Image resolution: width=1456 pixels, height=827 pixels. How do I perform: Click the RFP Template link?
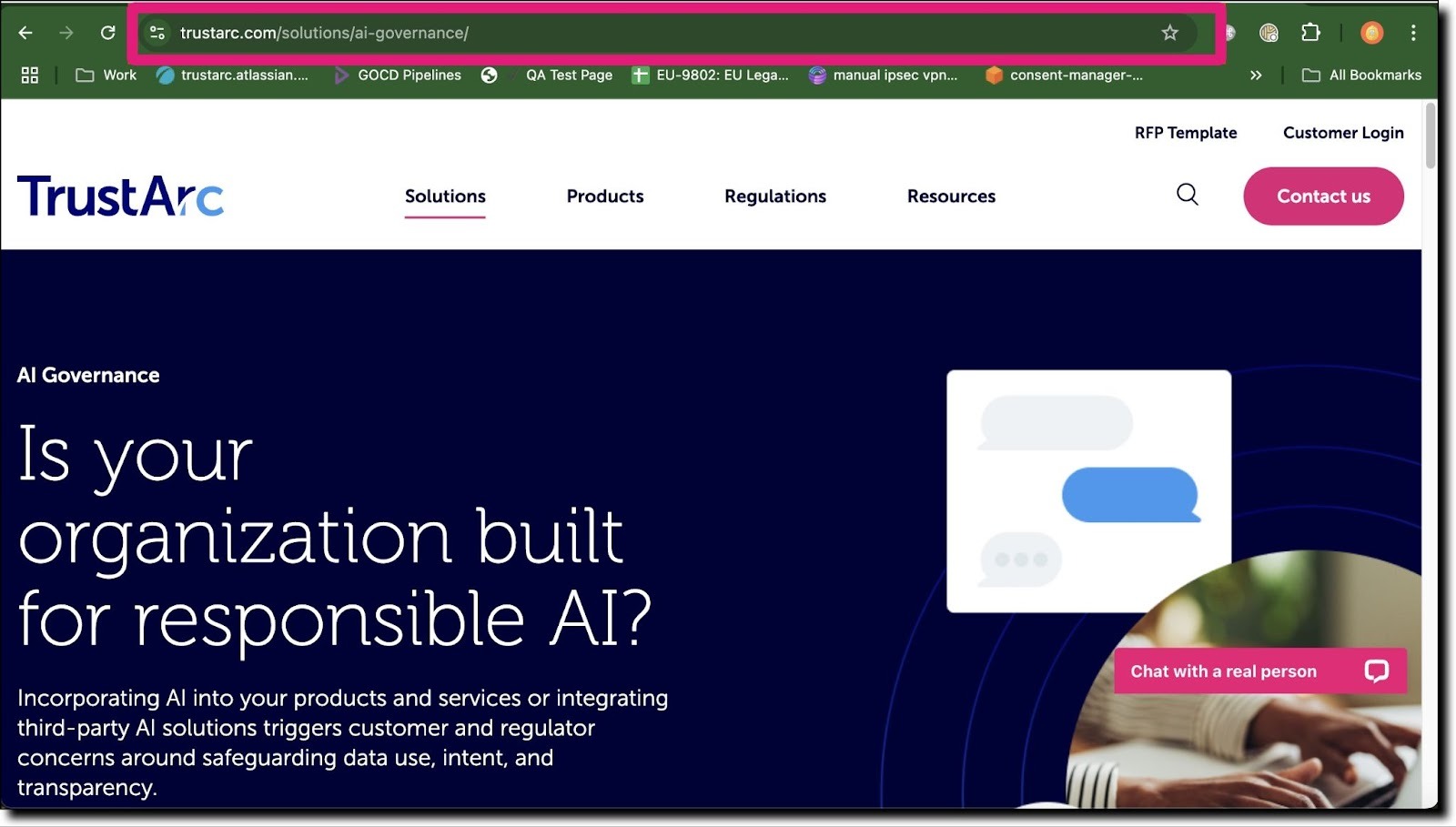point(1184,133)
